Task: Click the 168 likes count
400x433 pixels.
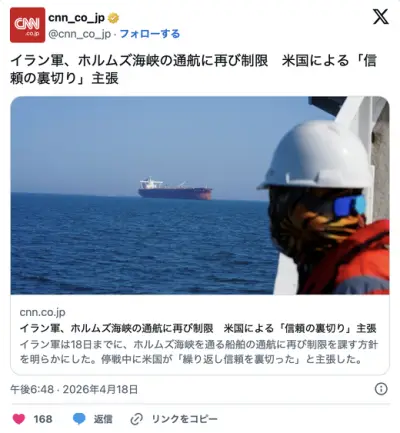Action: pos(43,419)
